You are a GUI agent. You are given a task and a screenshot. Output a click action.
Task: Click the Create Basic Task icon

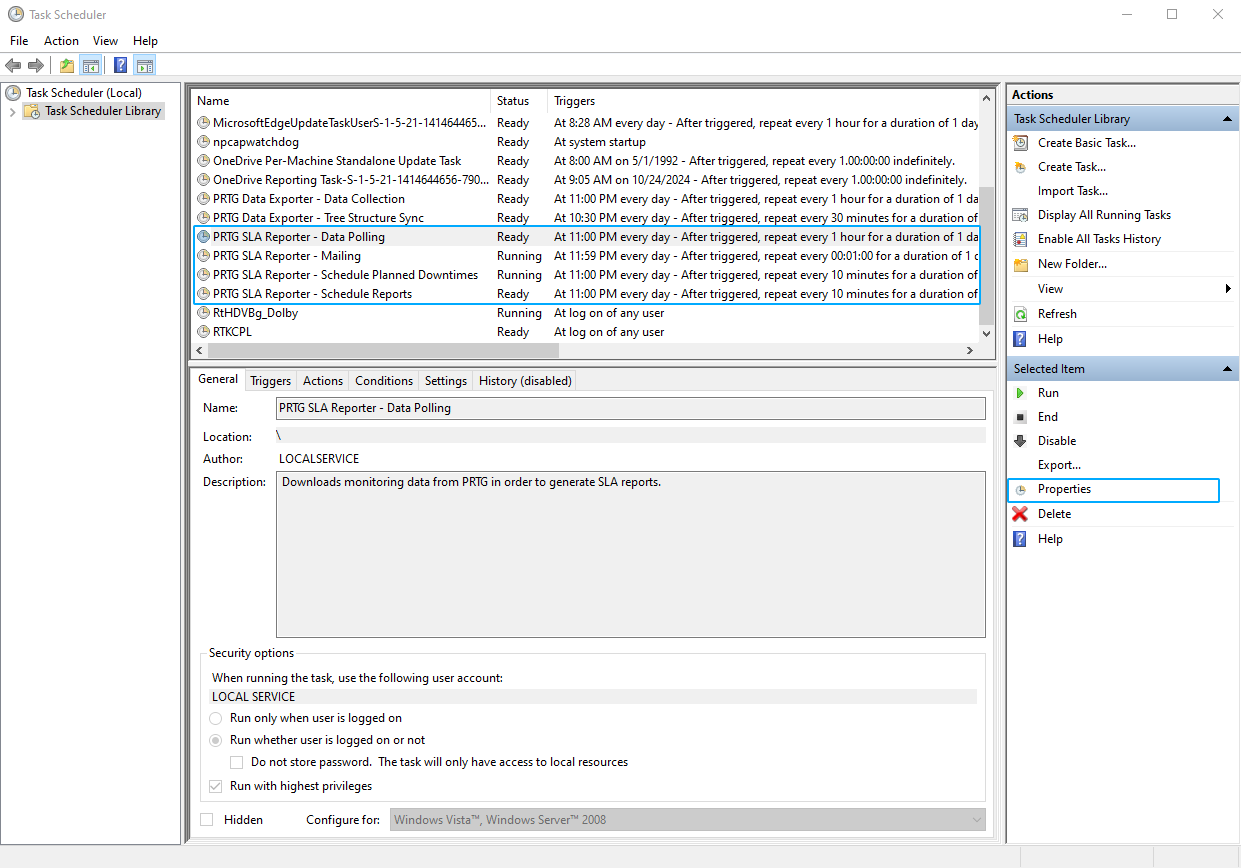[1020, 143]
